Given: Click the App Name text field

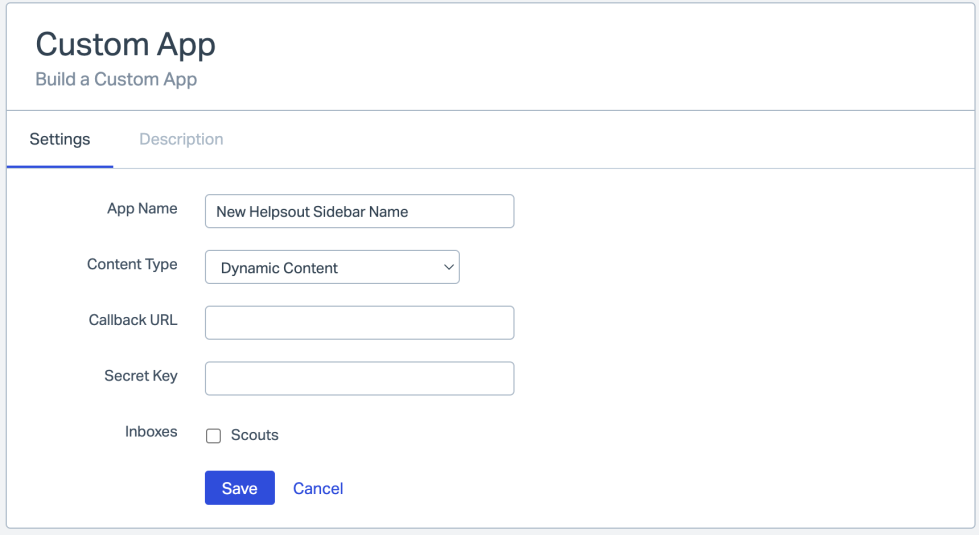Looking at the screenshot, I should [359, 211].
